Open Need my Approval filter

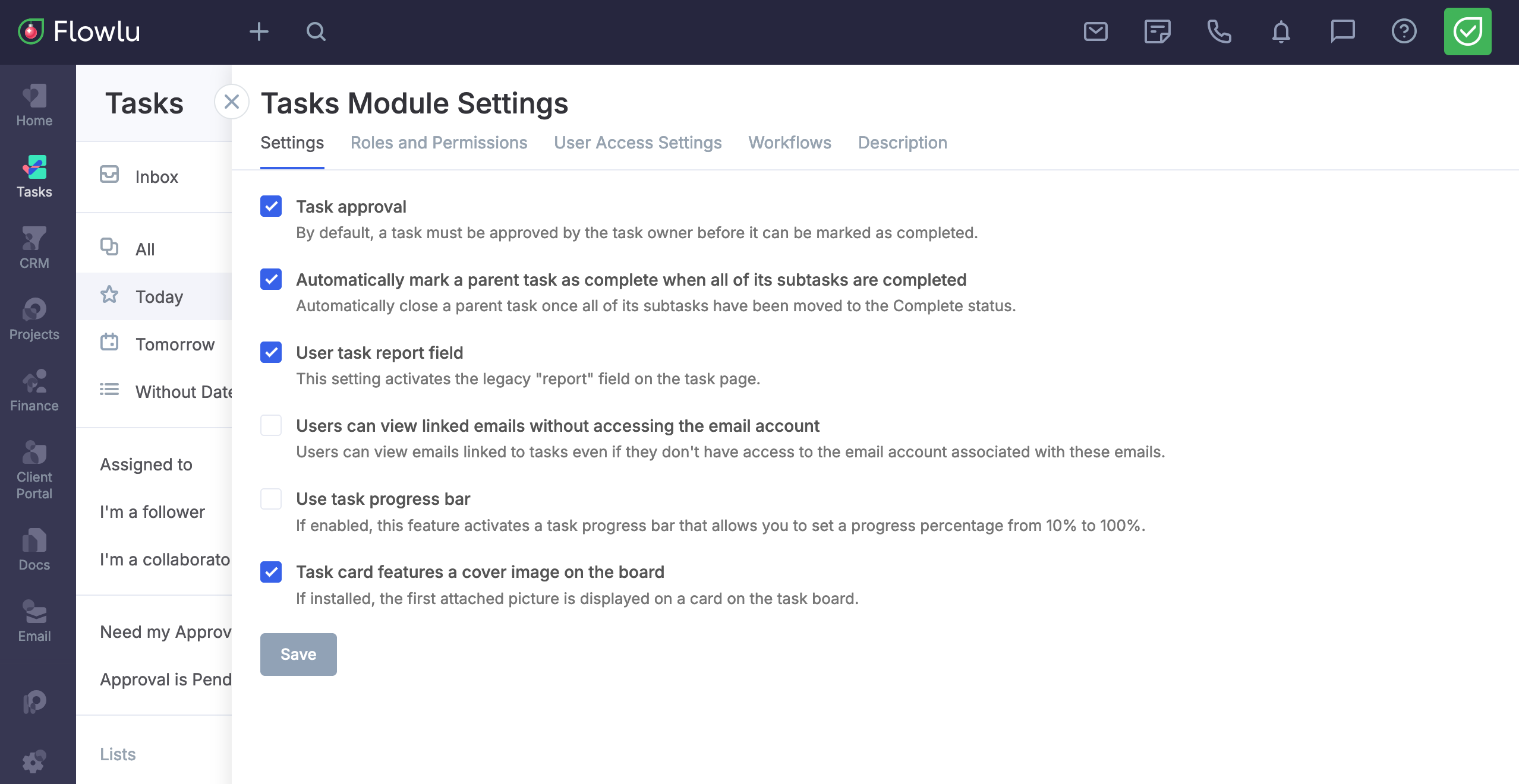(154, 631)
